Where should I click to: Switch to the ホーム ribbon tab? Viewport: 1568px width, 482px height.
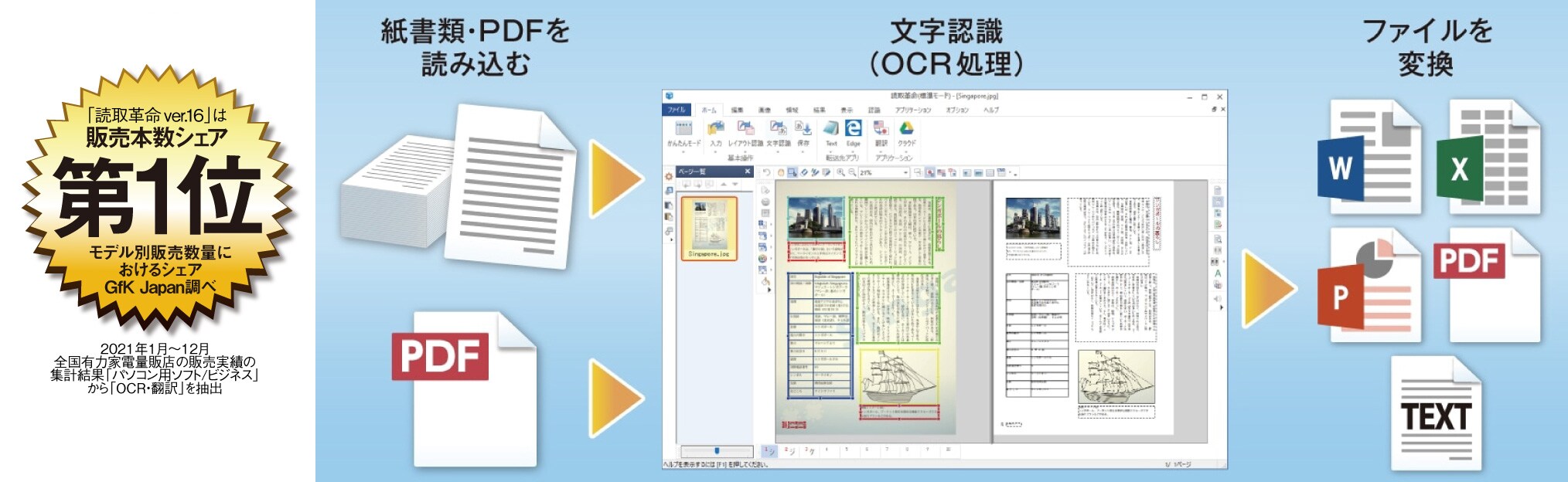[x=709, y=110]
